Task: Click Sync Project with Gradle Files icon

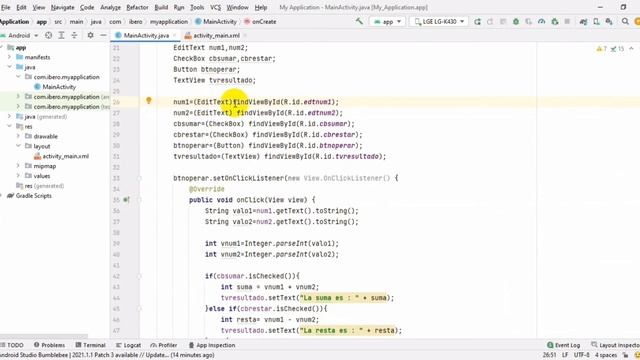Action: click(x=583, y=22)
